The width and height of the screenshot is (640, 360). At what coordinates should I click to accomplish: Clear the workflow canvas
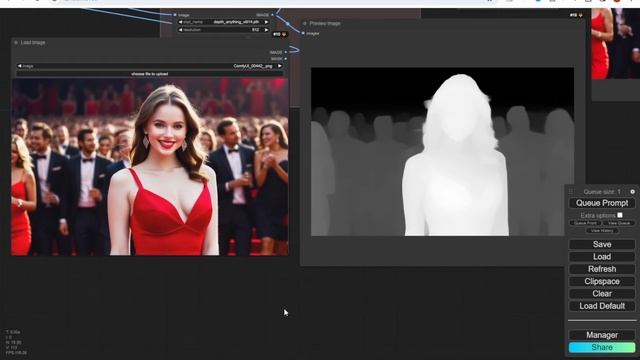click(x=602, y=293)
